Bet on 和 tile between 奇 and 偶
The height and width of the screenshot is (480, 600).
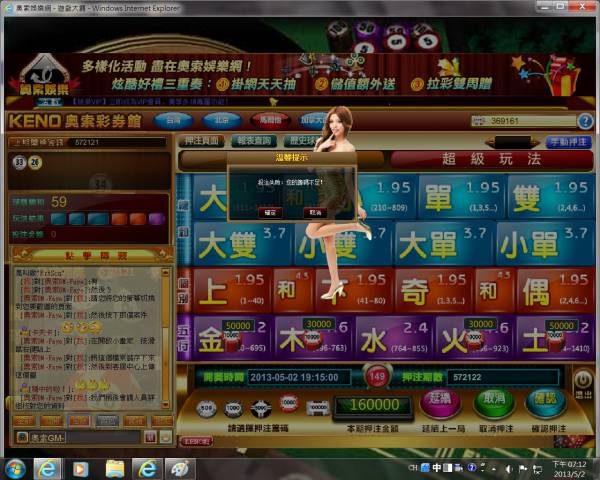tap(495, 291)
